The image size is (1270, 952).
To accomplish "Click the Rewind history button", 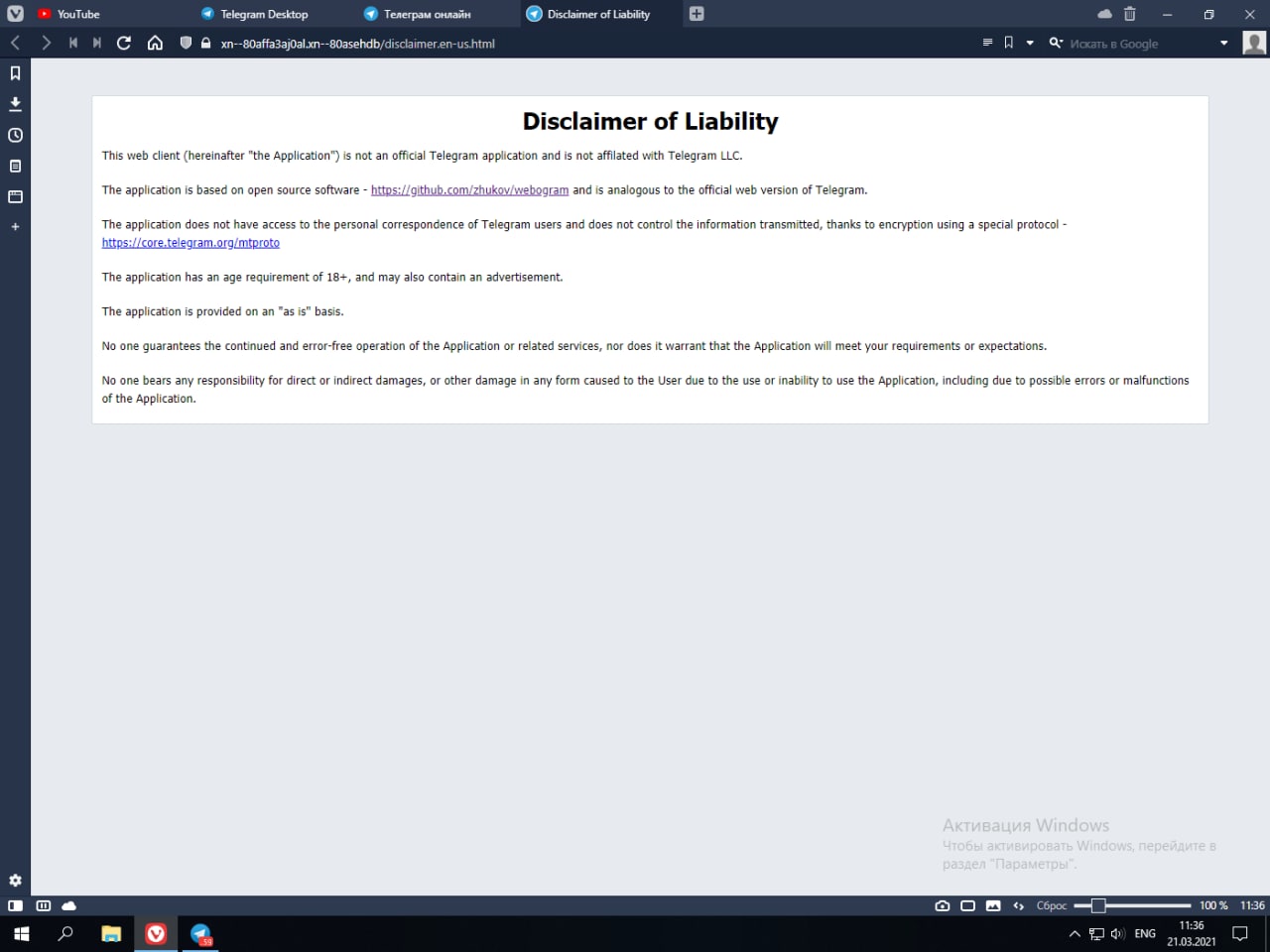I will click(x=73, y=43).
